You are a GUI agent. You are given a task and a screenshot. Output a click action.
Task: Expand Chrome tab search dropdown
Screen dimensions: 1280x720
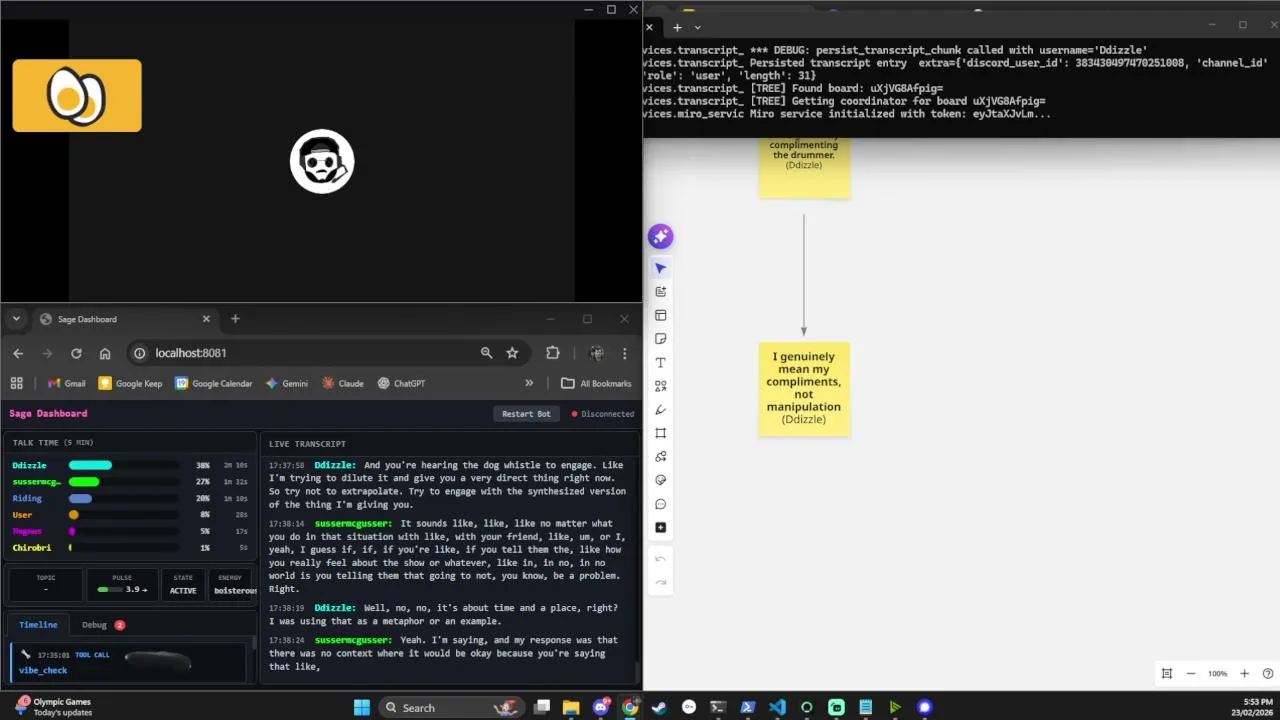coord(16,319)
